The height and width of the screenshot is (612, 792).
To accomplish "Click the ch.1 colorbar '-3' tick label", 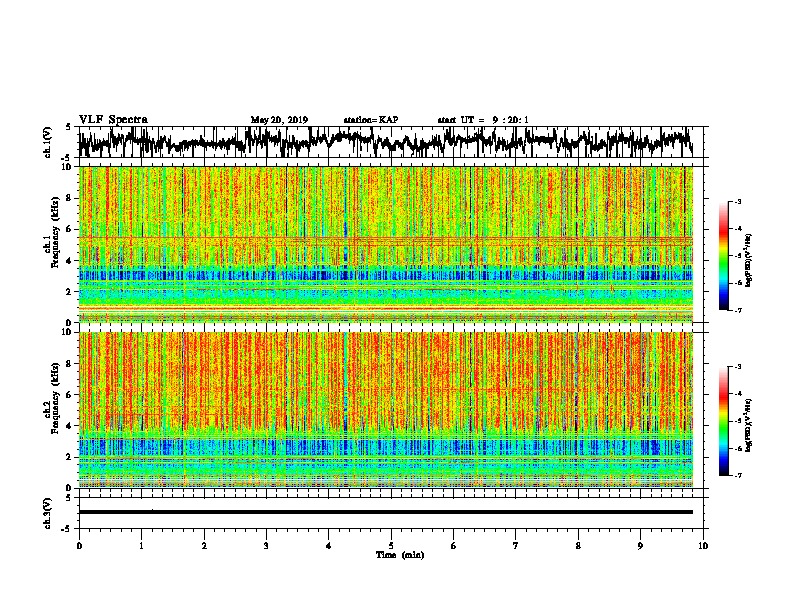I will (x=737, y=202).
